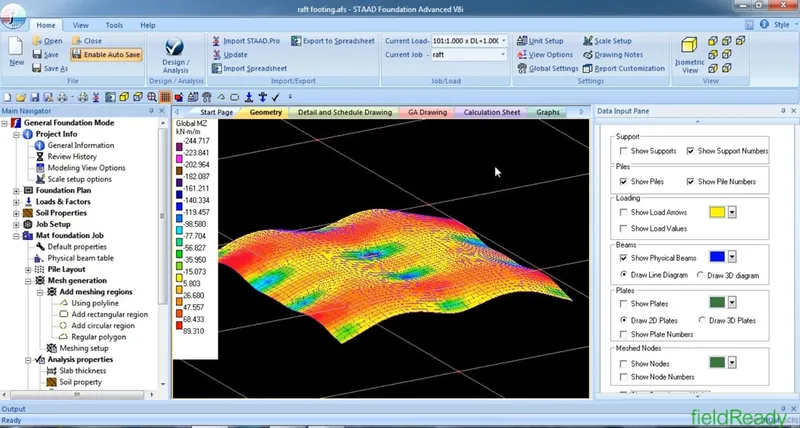This screenshot has width=800, height=428.
Task: Open the Help ribbon tab
Action: (x=147, y=25)
